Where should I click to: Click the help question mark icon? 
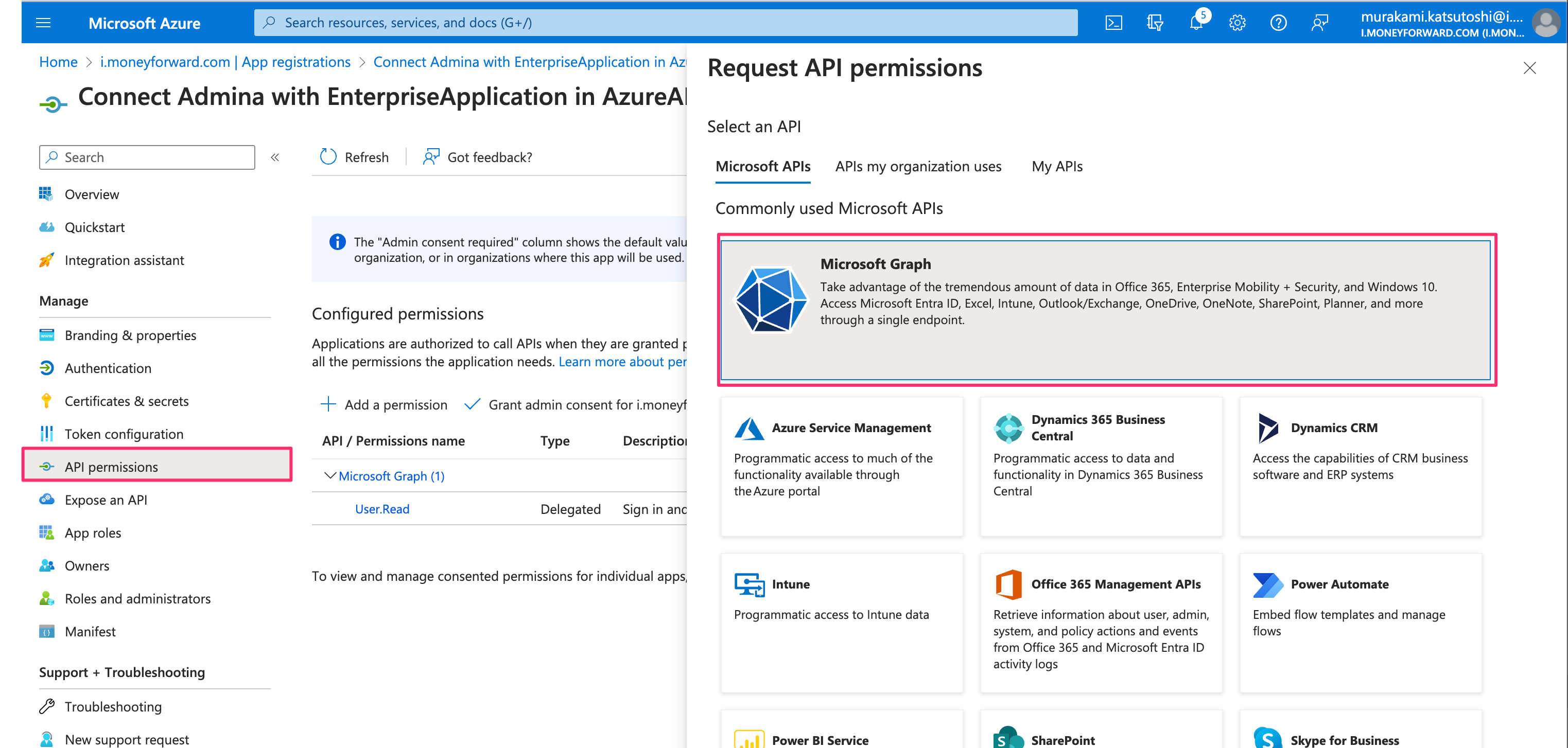[x=1278, y=23]
